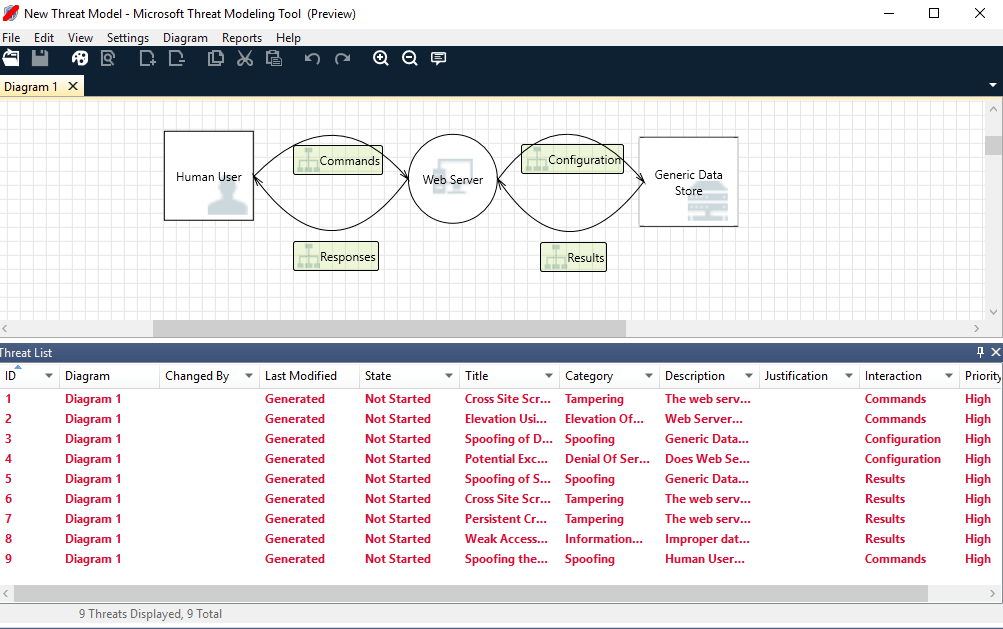This screenshot has height=629, width=1003.
Task: Save the current threat model
Action: point(38,58)
